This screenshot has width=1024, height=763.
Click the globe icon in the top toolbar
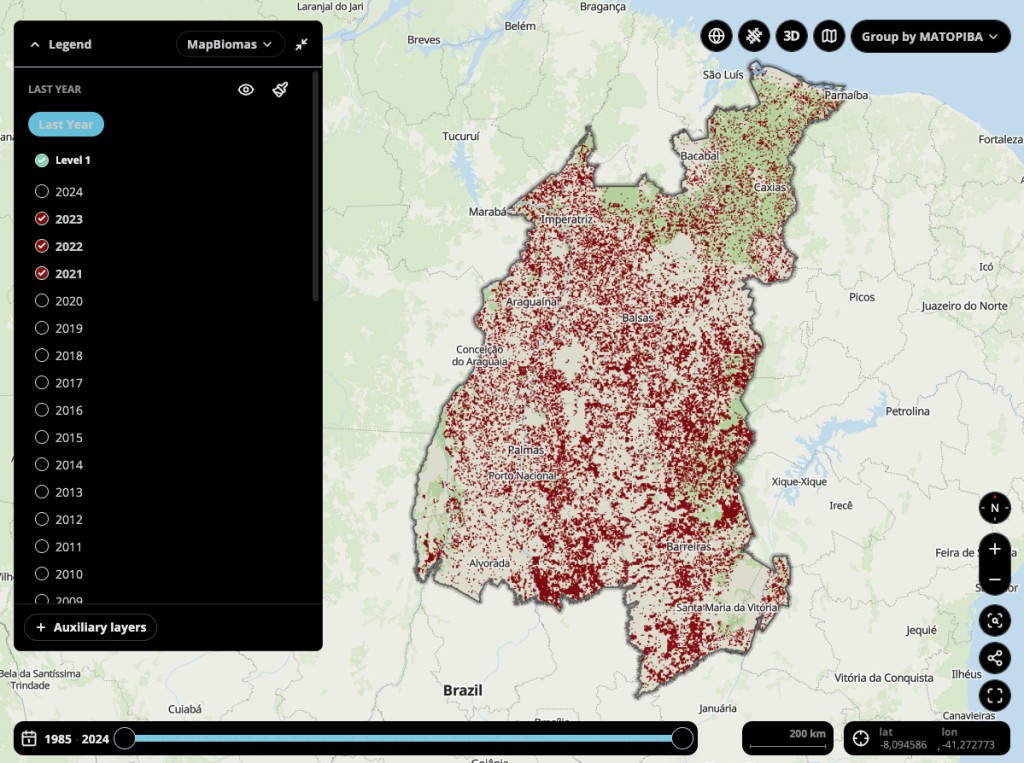tap(716, 37)
